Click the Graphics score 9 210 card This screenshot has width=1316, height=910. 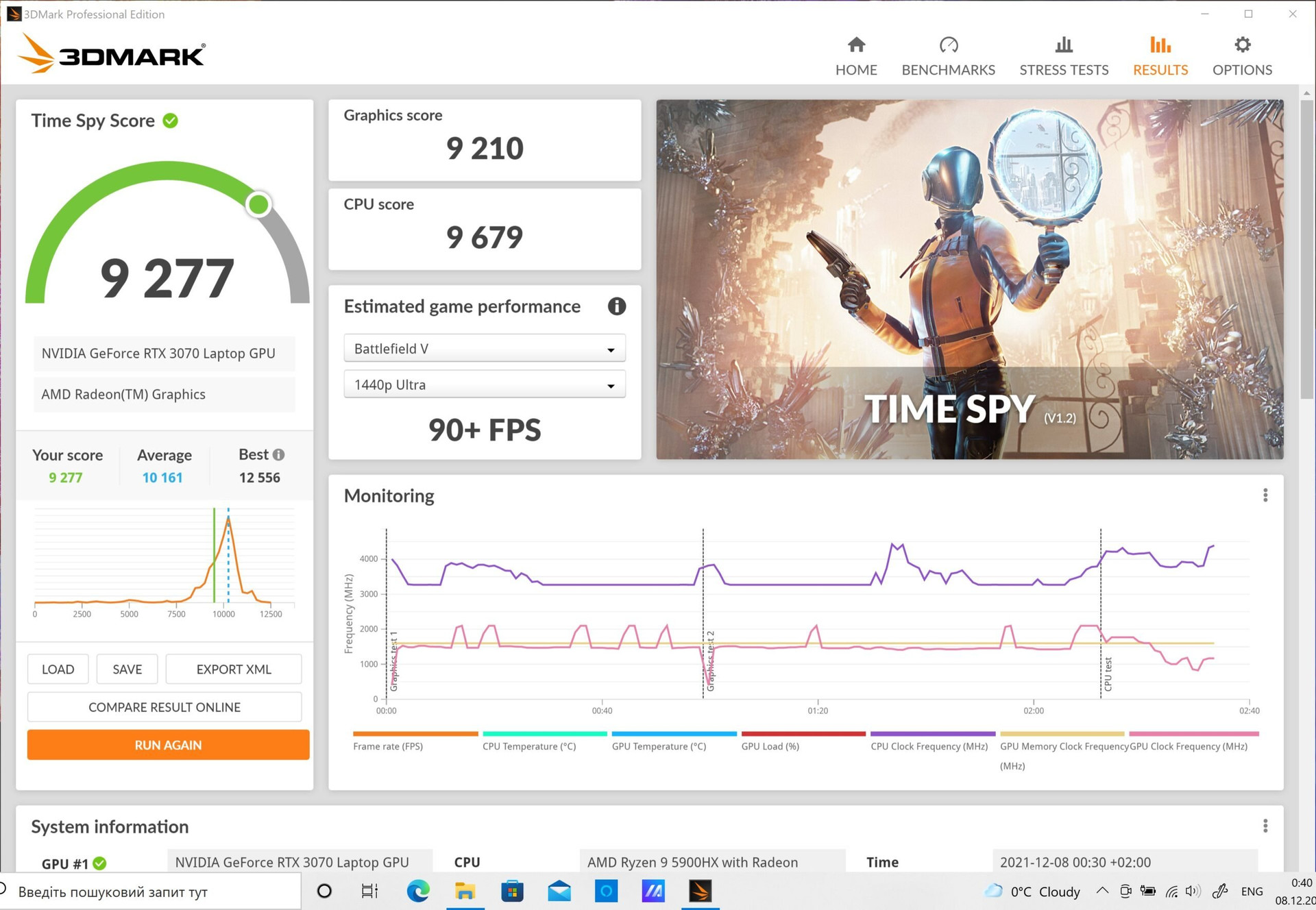485,140
